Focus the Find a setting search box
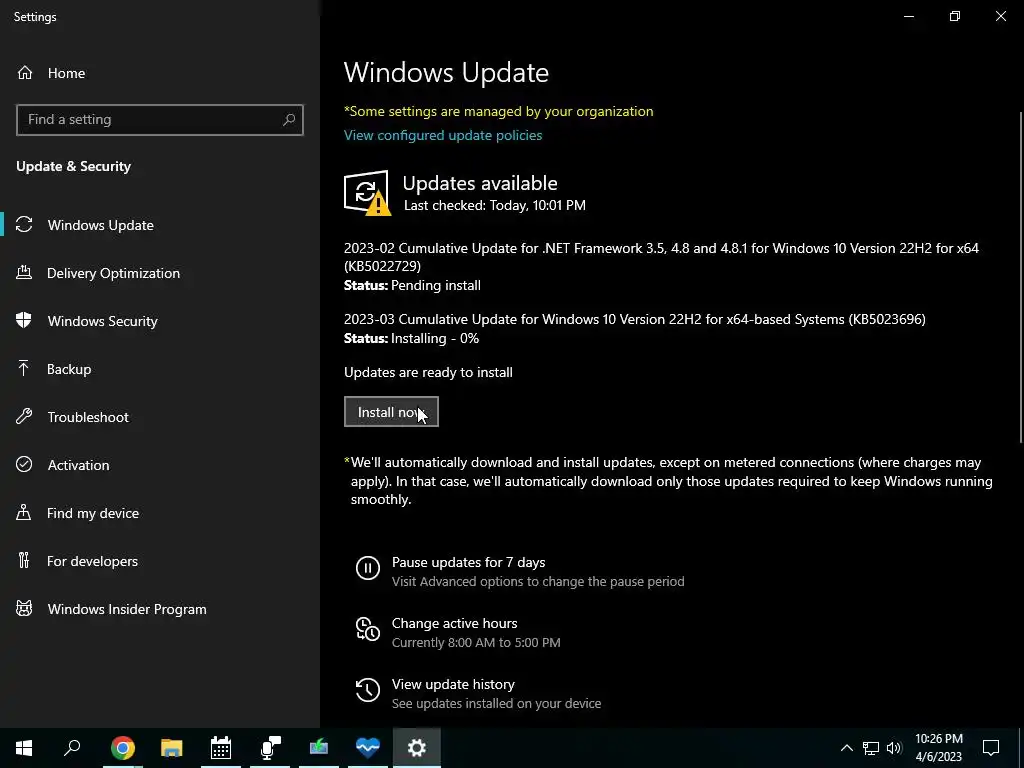Image resolution: width=1024 pixels, height=768 pixels. [x=160, y=120]
